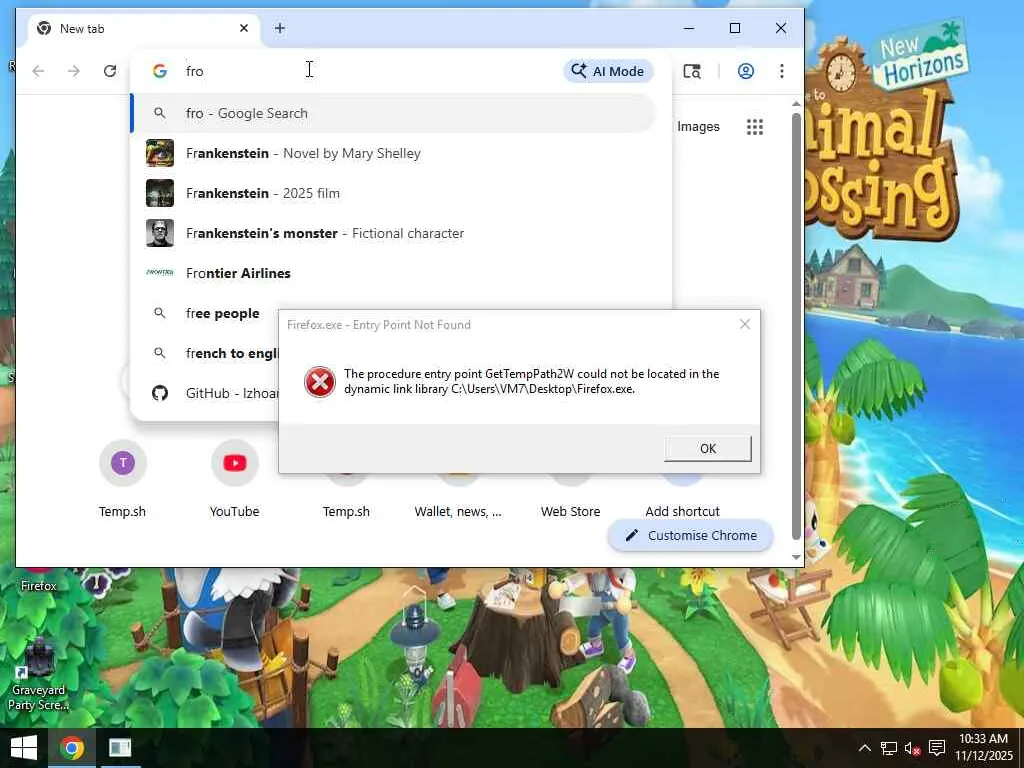Click the Chrome taskbar icon
Image resolution: width=1024 pixels, height=768 pixels.
(72, 748)
